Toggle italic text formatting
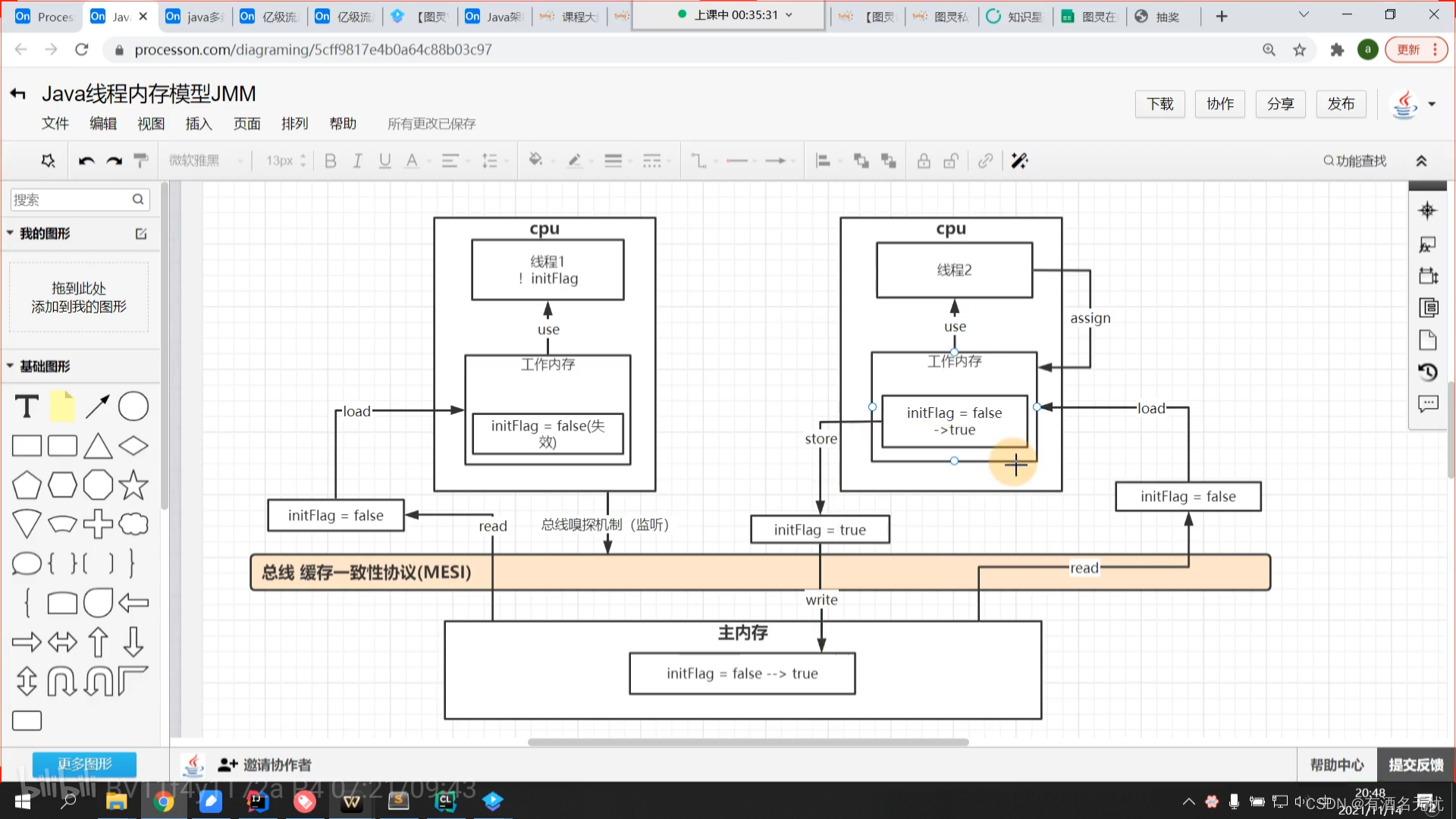 357,161
